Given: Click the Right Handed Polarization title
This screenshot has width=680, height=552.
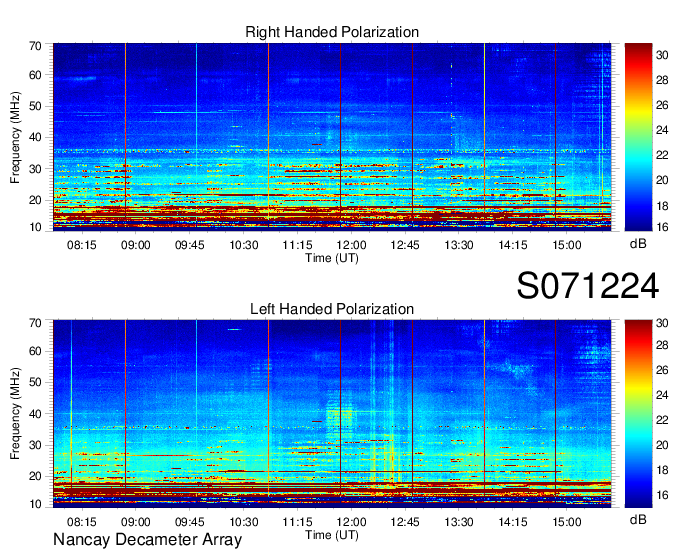Looking at the screenshot, I should tap(332, 32).
